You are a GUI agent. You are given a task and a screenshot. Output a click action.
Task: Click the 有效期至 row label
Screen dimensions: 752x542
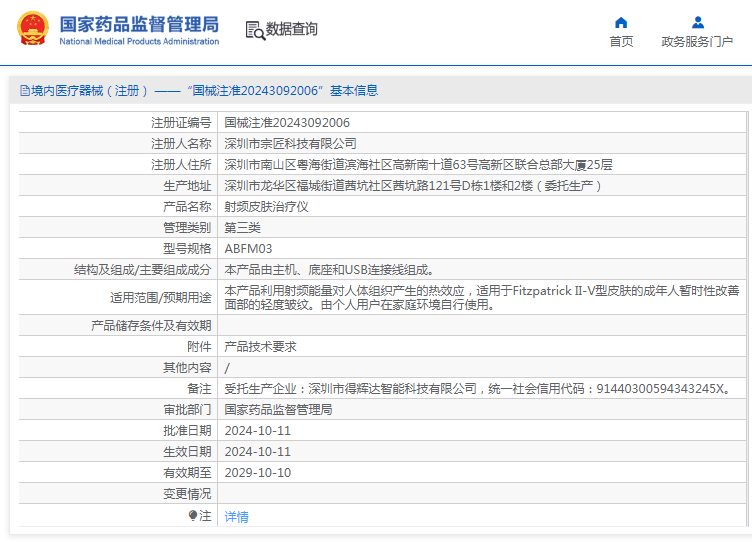[187, 473]
